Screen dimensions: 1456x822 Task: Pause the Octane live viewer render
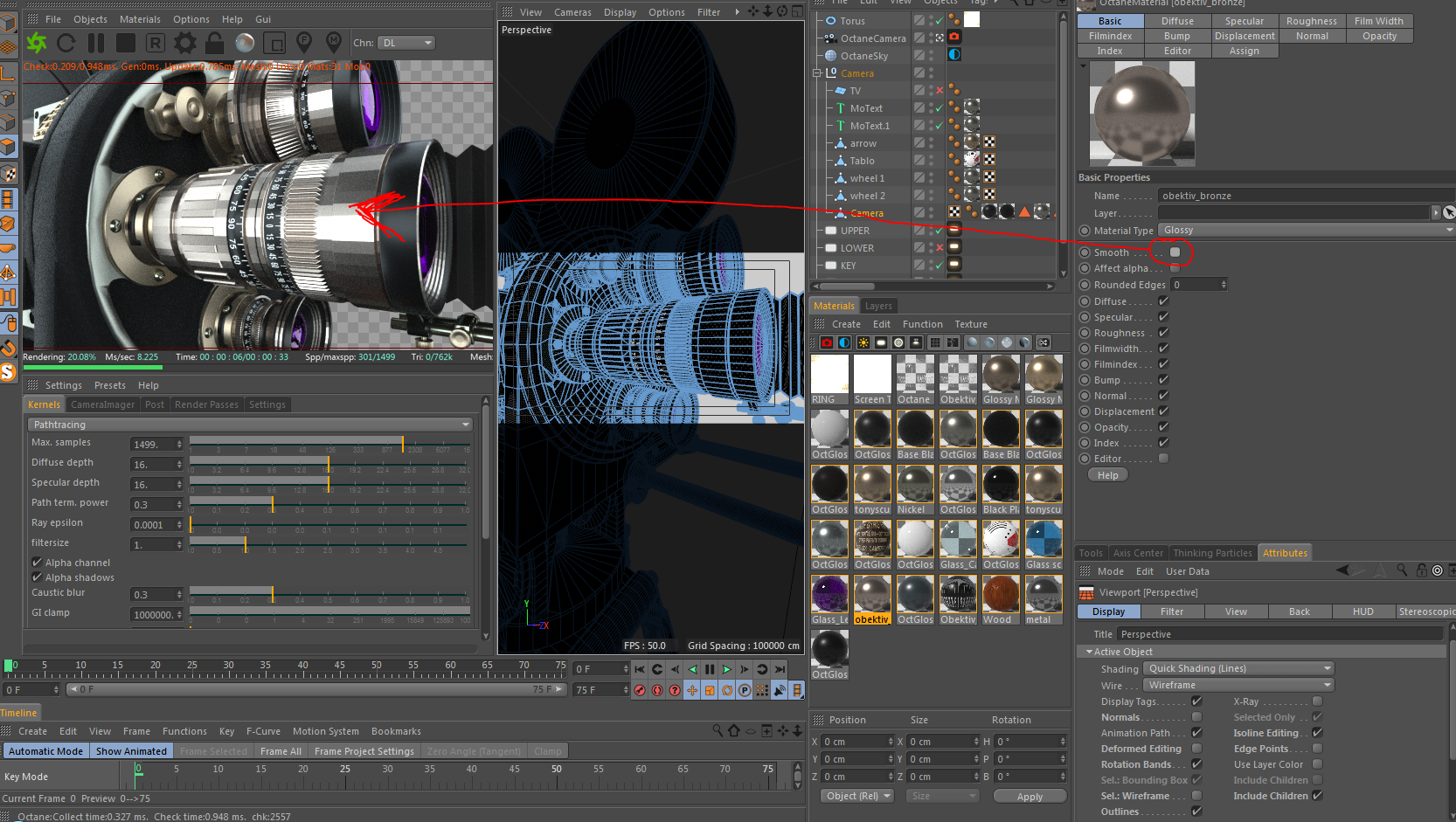pos(96,43)
